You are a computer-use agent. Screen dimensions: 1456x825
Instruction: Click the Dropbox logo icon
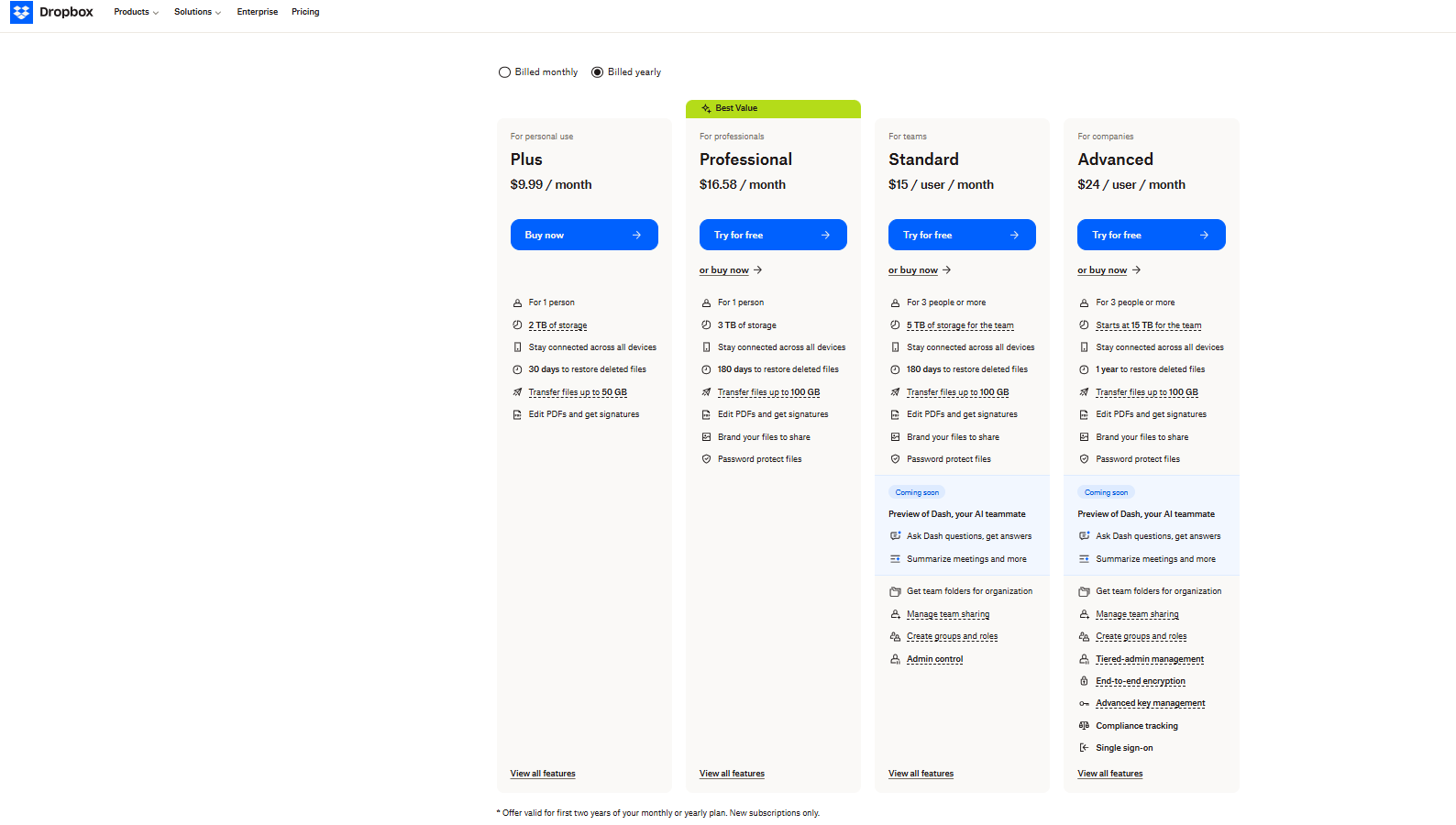pos(21,12)
